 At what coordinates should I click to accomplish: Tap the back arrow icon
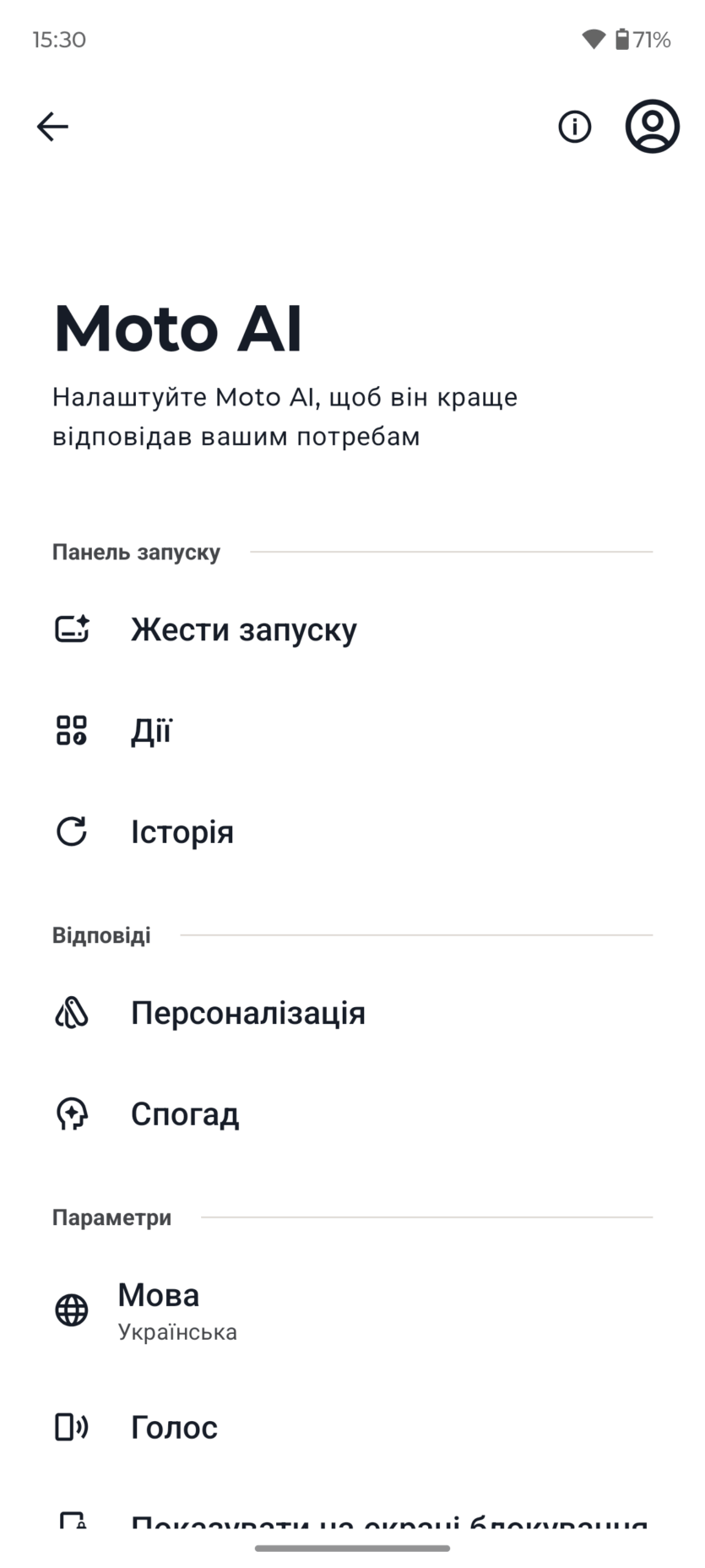[x=52, y=127]
